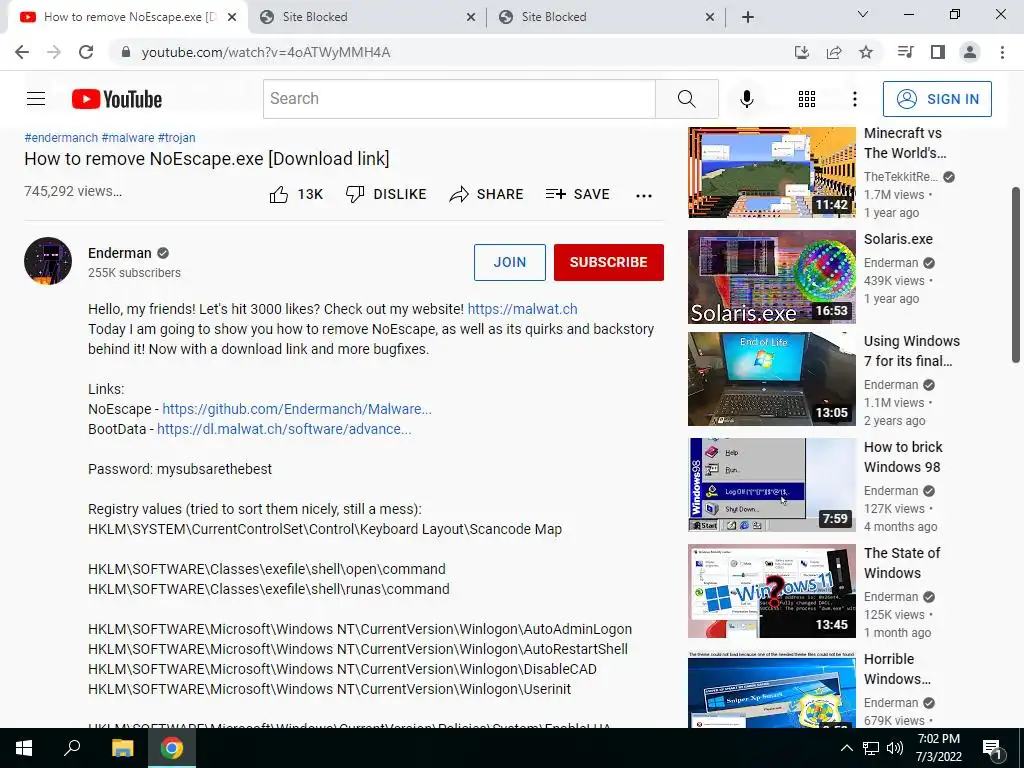Open notification center icon
The image size is (1024, 768).
click(992, 748)
